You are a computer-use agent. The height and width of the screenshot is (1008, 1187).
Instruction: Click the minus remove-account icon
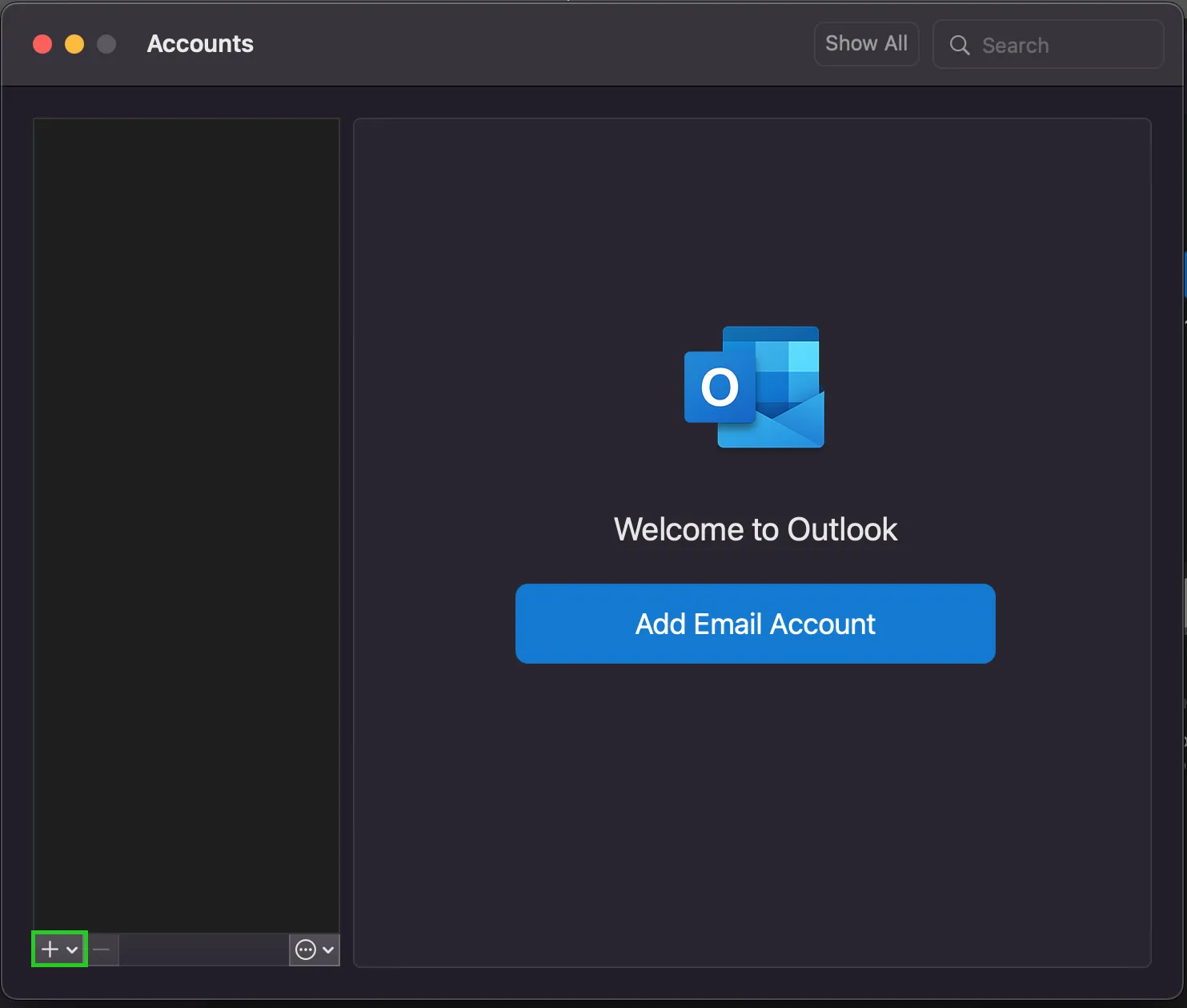(x=102, y=950)
